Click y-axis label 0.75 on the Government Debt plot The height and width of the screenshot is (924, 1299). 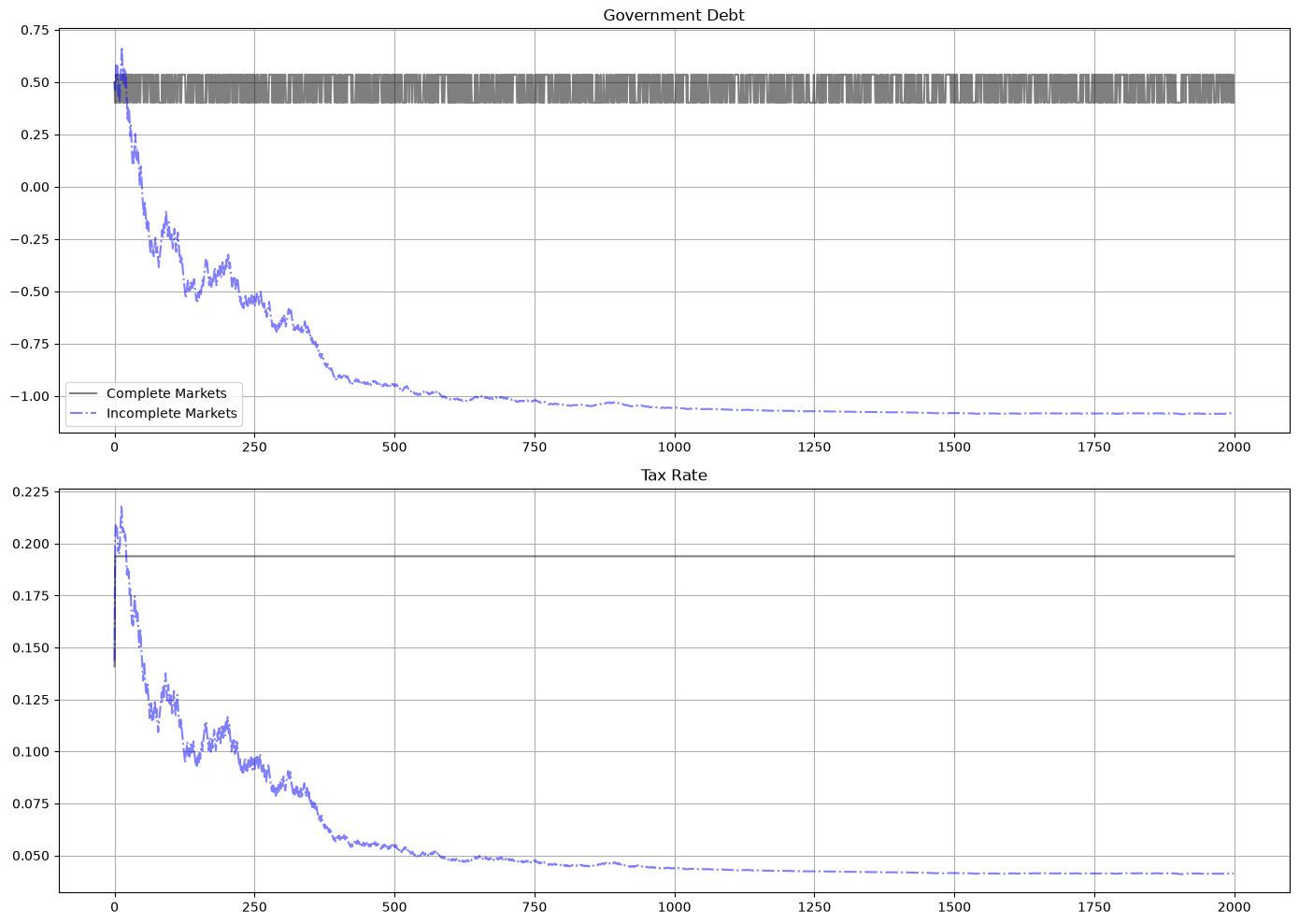(x=35, y=30)
